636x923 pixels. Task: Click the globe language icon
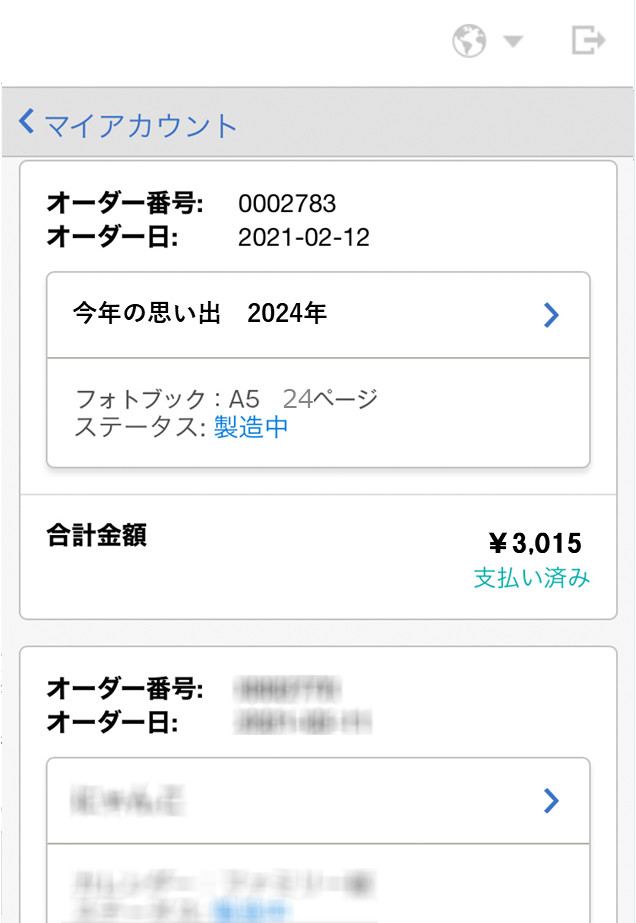click(x=469, y=41)
